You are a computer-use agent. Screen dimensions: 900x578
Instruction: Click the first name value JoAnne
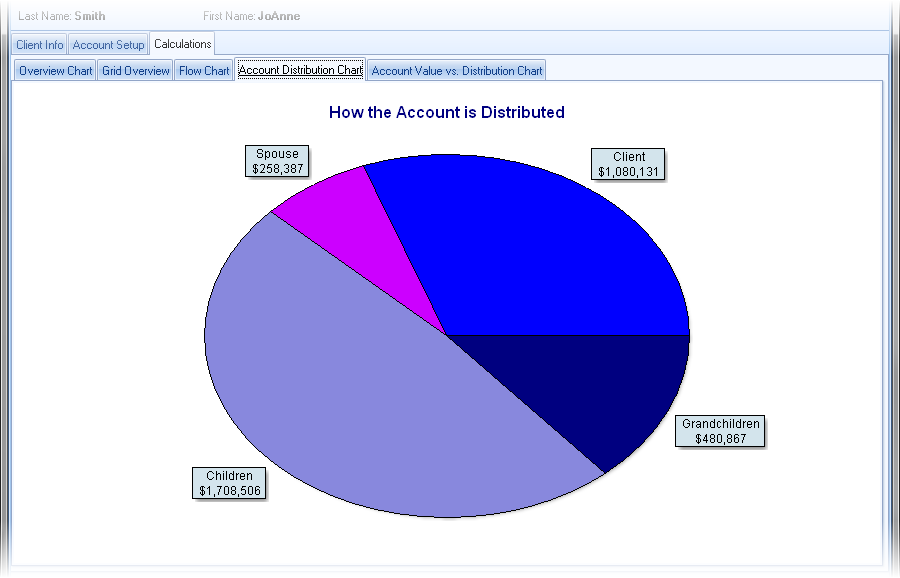coord(278,16)
